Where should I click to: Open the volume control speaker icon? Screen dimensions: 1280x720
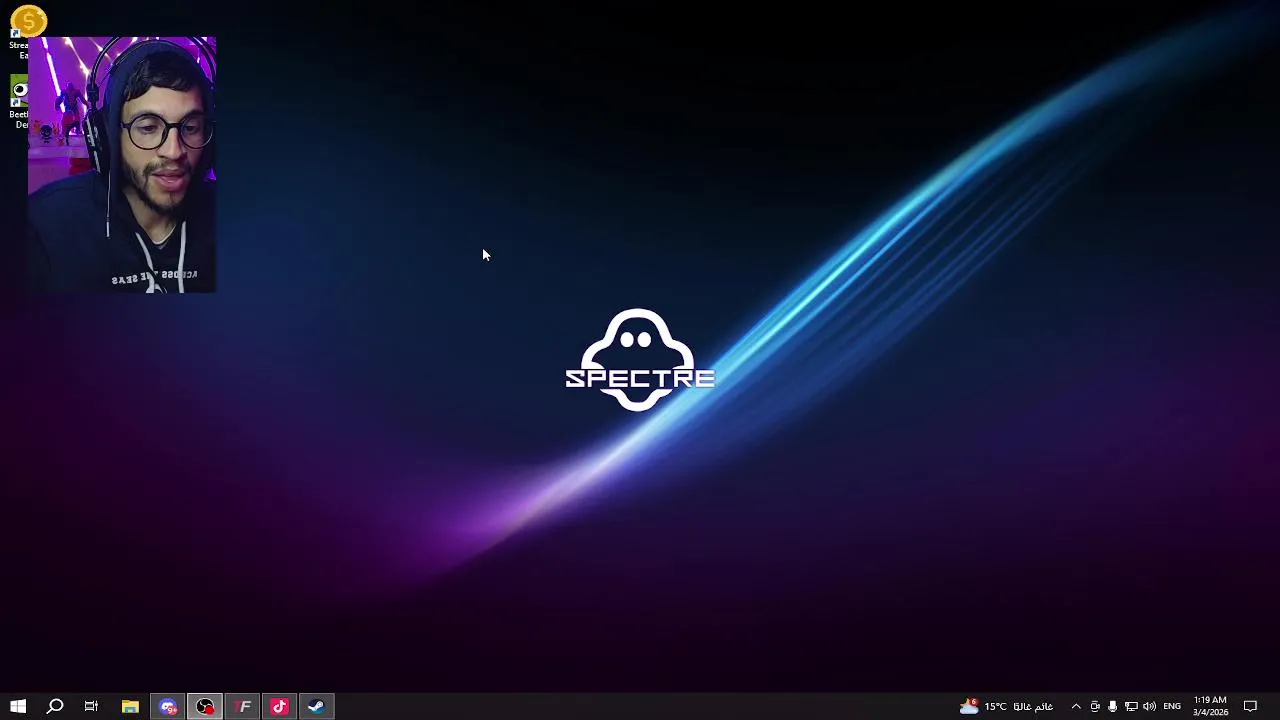tap(1149, 707)
